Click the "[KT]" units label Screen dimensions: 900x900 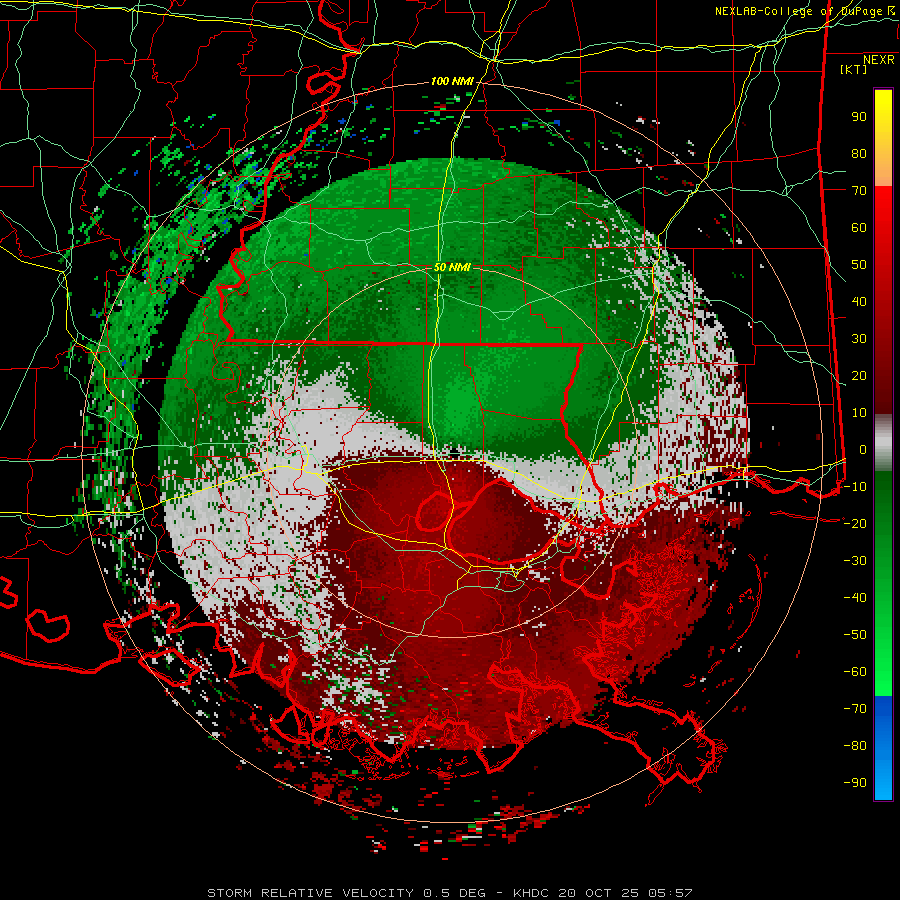coord(854,69)
